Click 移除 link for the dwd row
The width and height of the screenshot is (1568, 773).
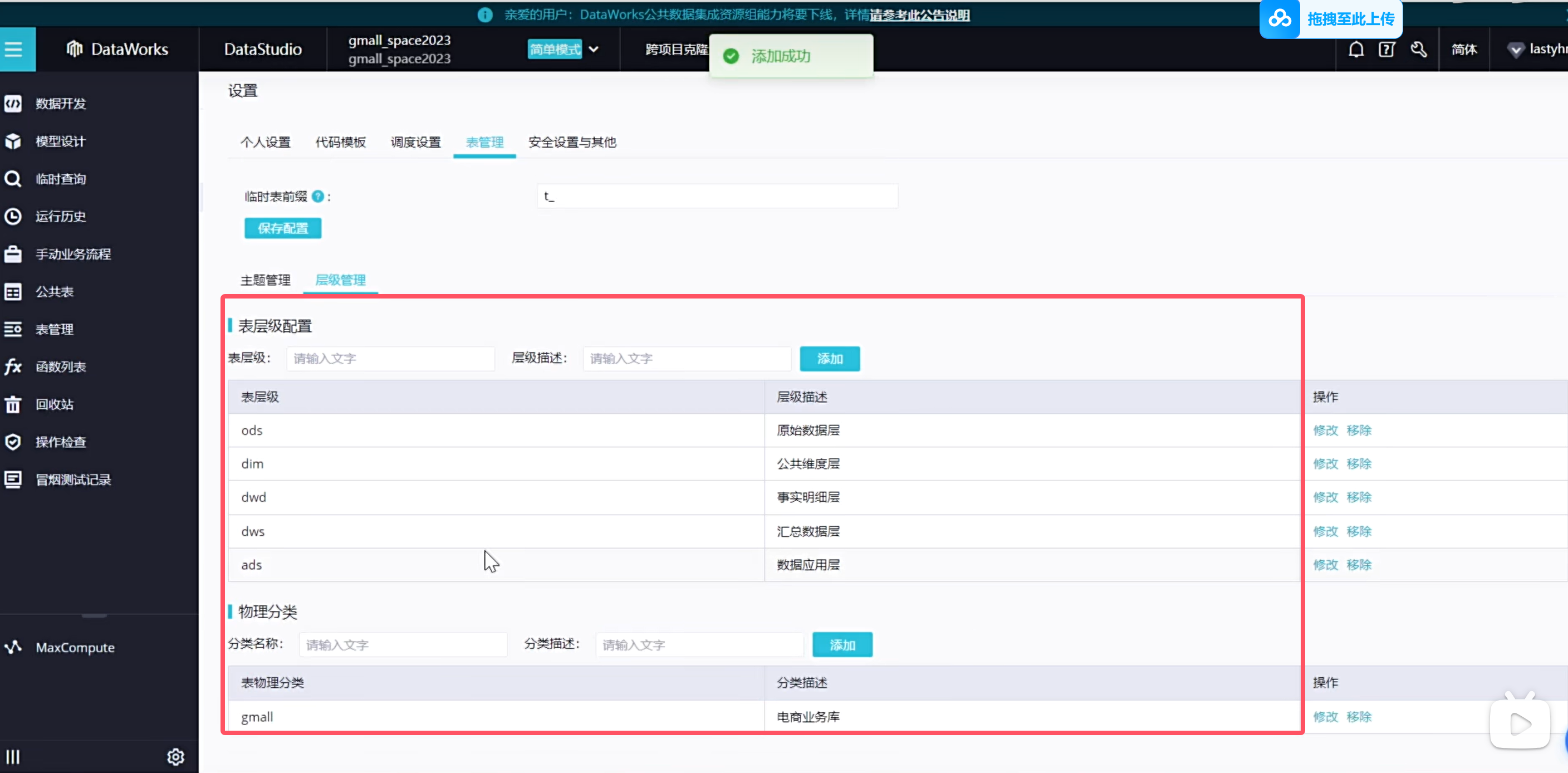pyautogui.click(x=1359, y=497)
